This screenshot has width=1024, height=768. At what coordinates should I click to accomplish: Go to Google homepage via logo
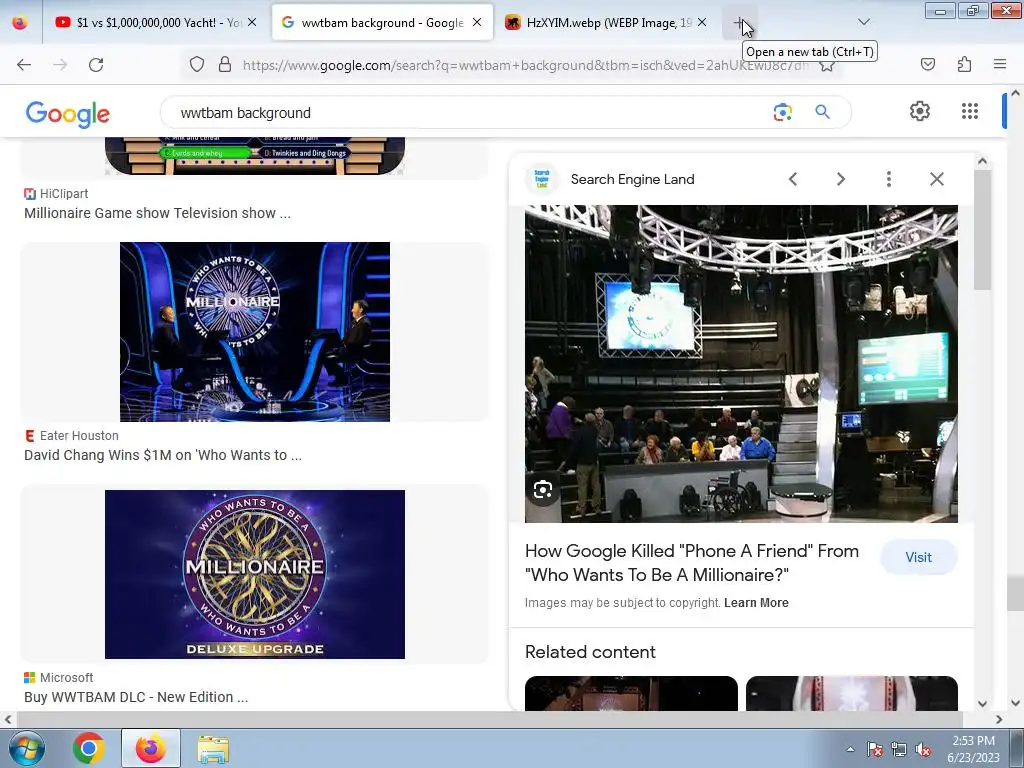(x=68, y=114)
